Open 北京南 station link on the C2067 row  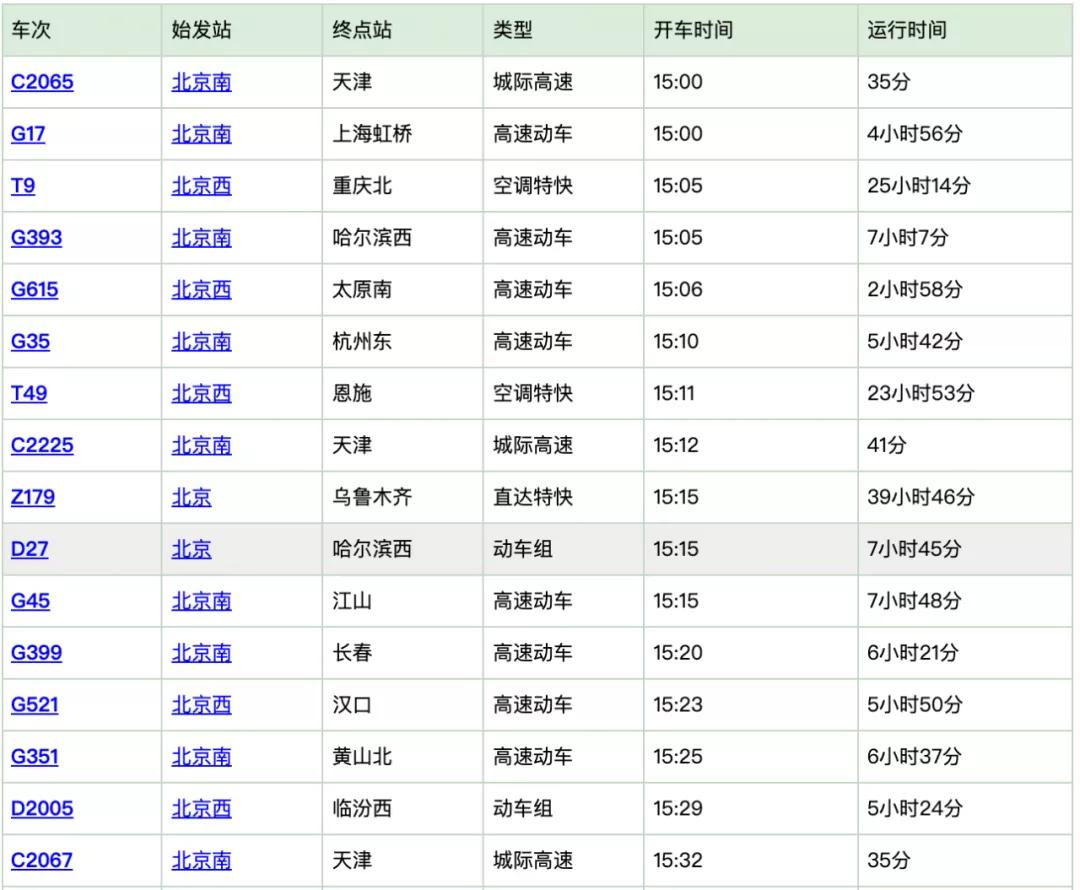point(201,860)
